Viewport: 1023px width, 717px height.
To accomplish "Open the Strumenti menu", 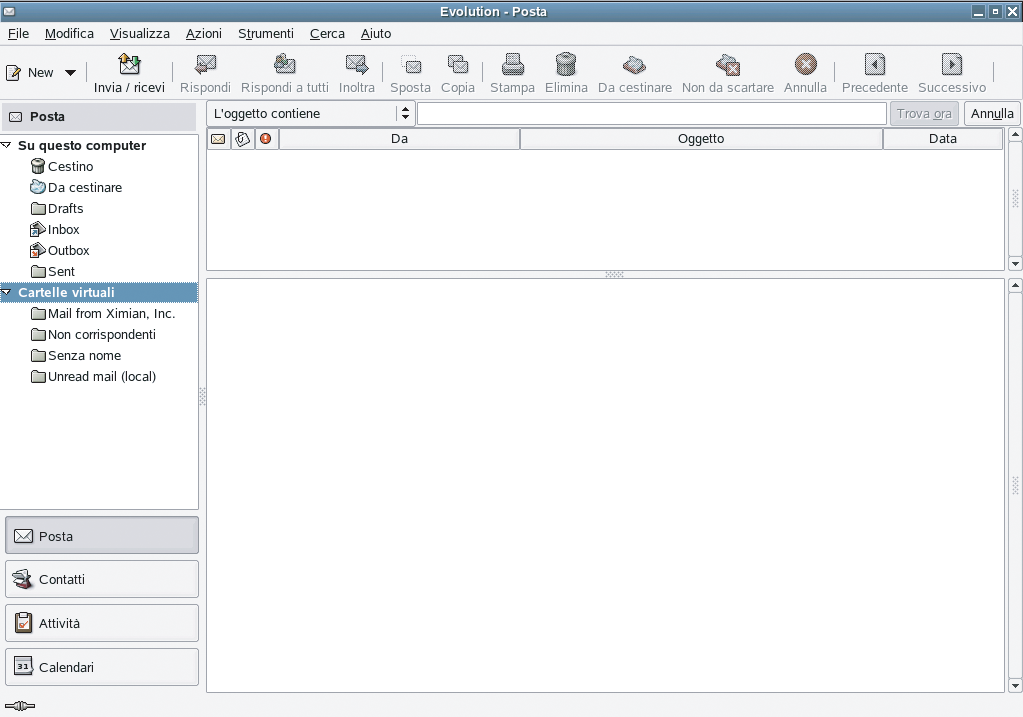I will tap(265, 33).
